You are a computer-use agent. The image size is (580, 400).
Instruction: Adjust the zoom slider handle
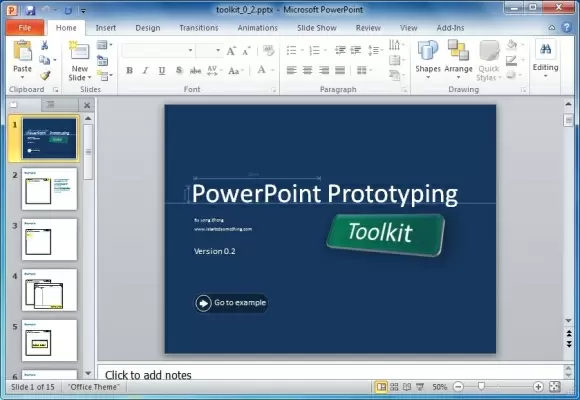481,387
